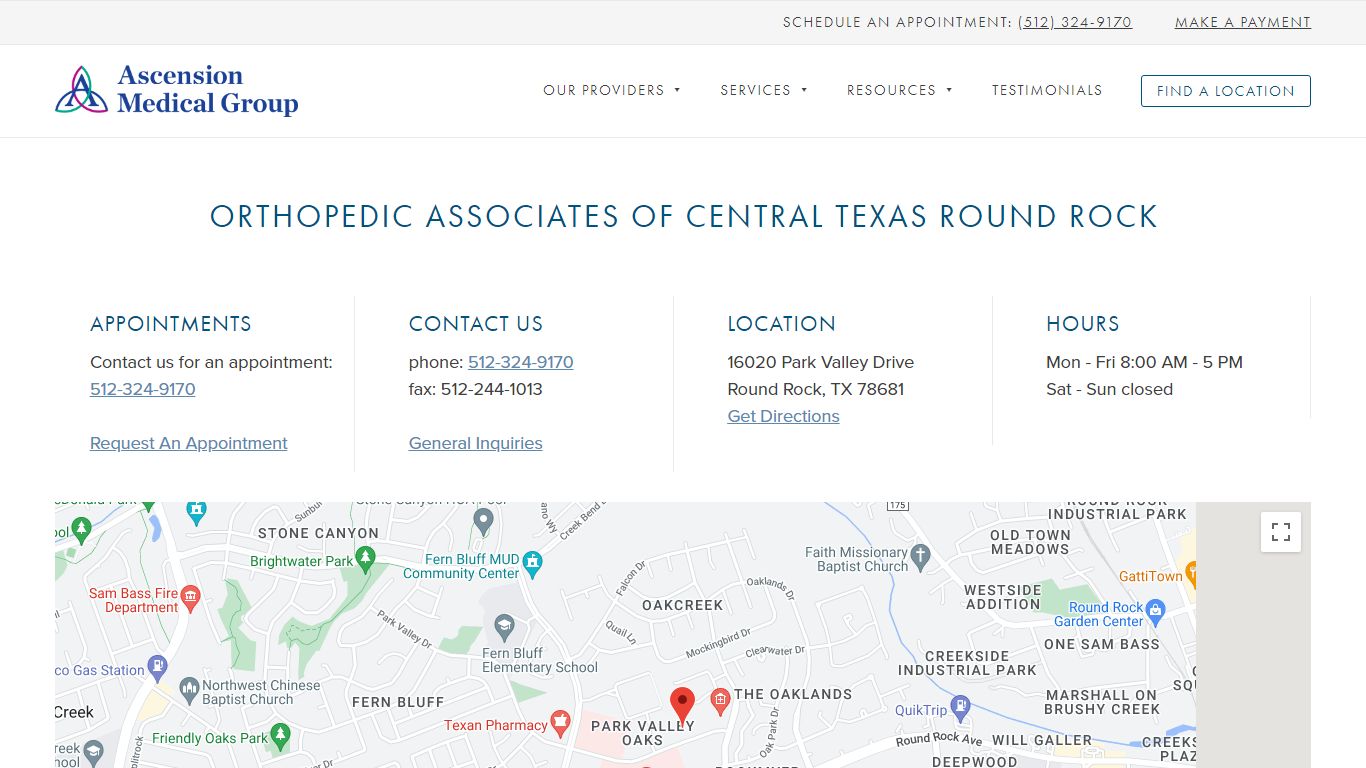
Task: Click the red shop marker beside The Oaklands
Action: coord(719,700)
